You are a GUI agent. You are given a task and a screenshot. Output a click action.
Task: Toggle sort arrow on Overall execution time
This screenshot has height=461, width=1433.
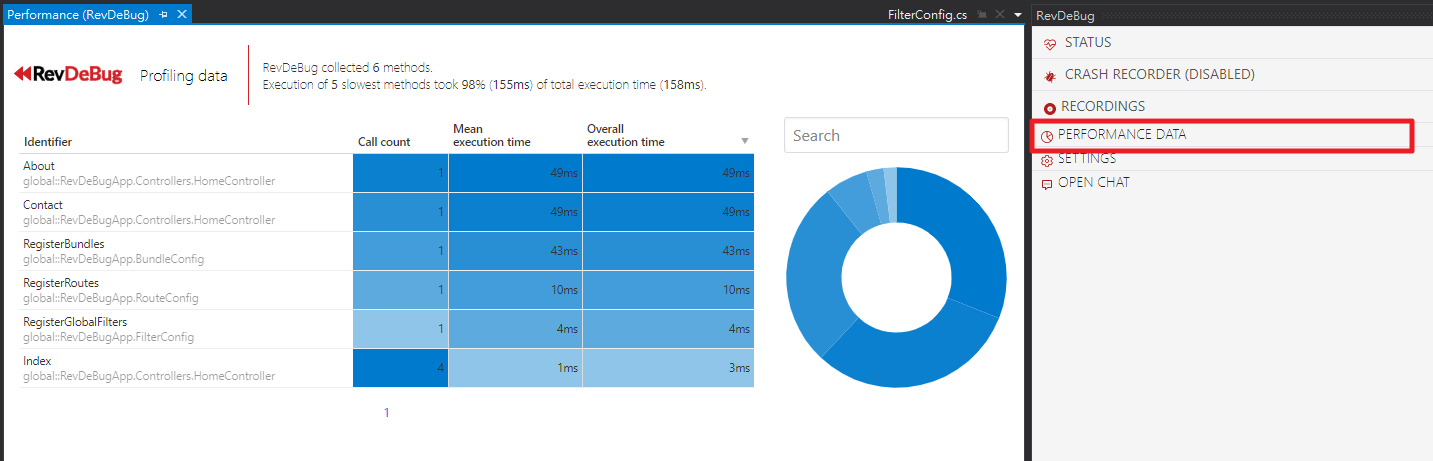[744, 141]
